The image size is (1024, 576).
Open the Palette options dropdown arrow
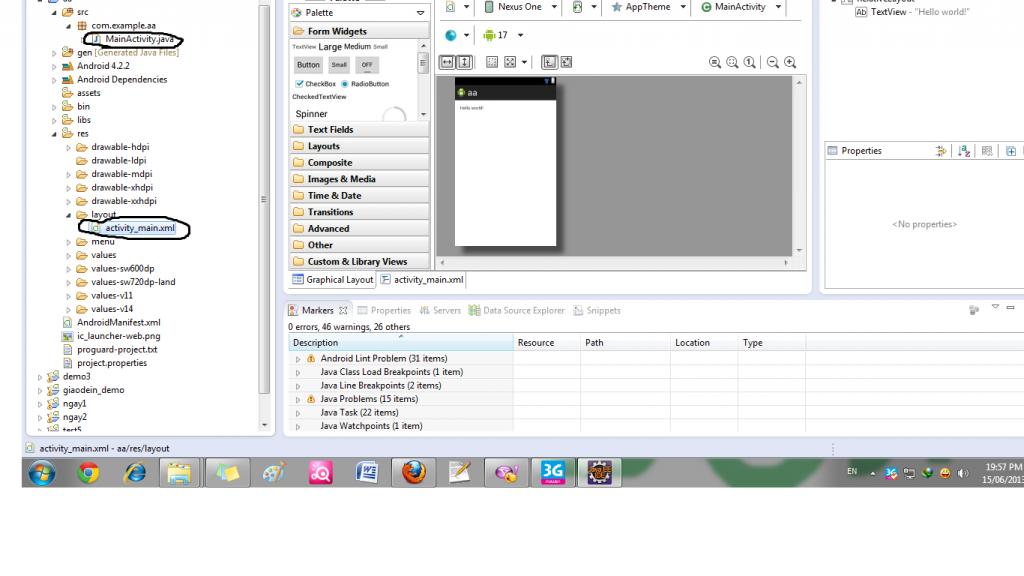pyautogui.click(x=420, y=13)
